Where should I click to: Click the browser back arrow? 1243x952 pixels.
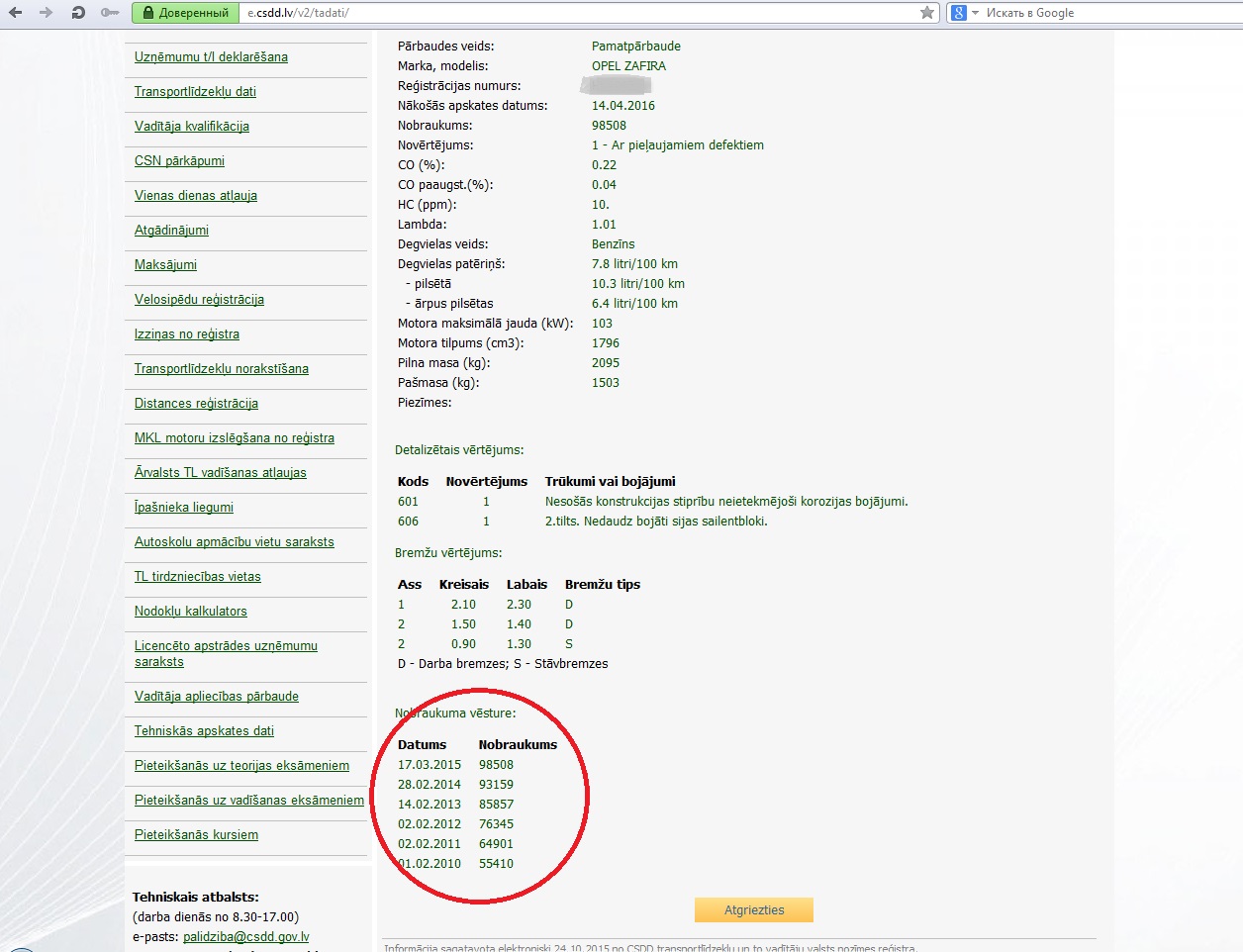click(16, 13)
